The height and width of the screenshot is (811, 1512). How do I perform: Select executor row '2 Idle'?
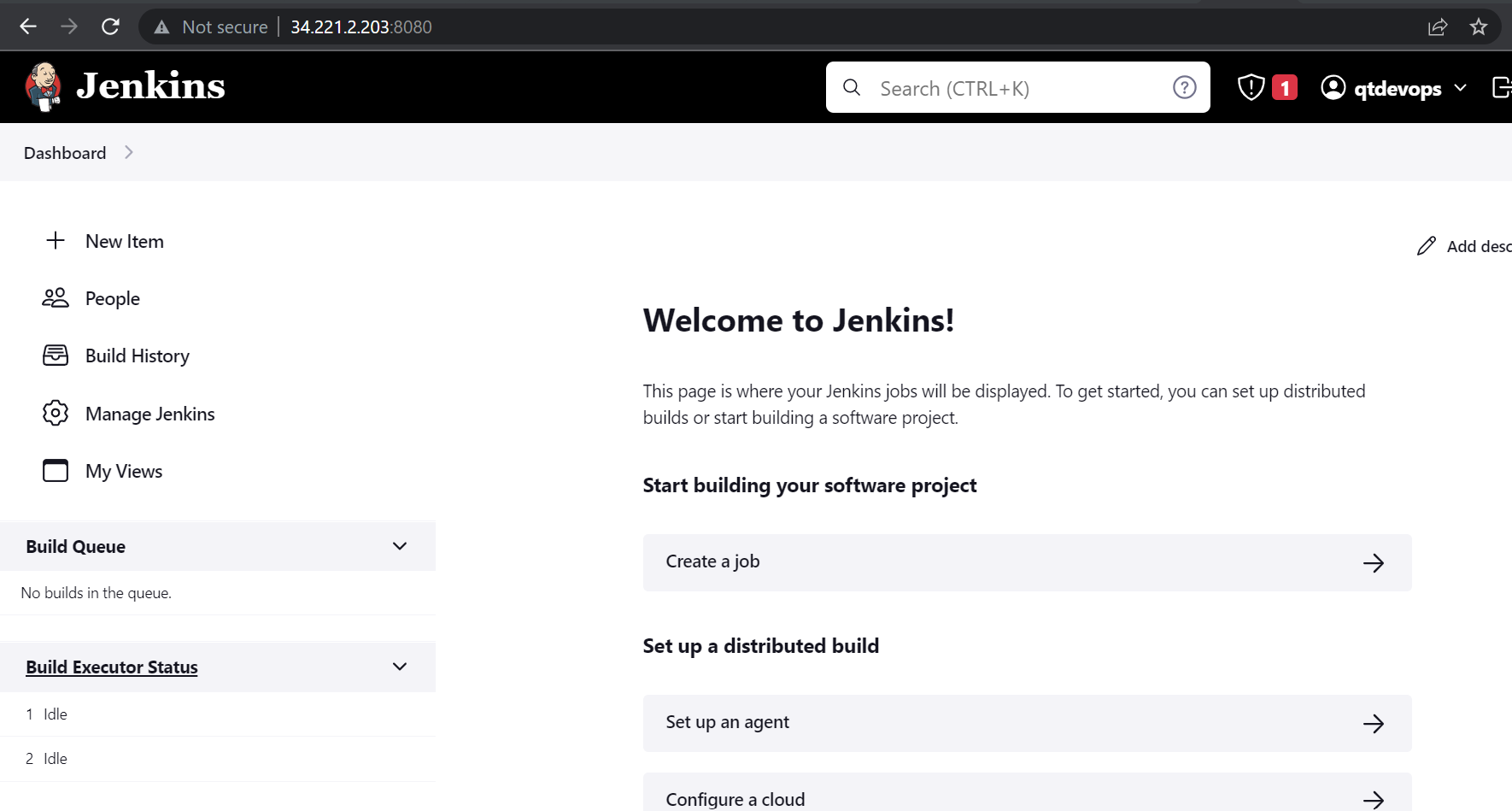(x=218, y=759)
